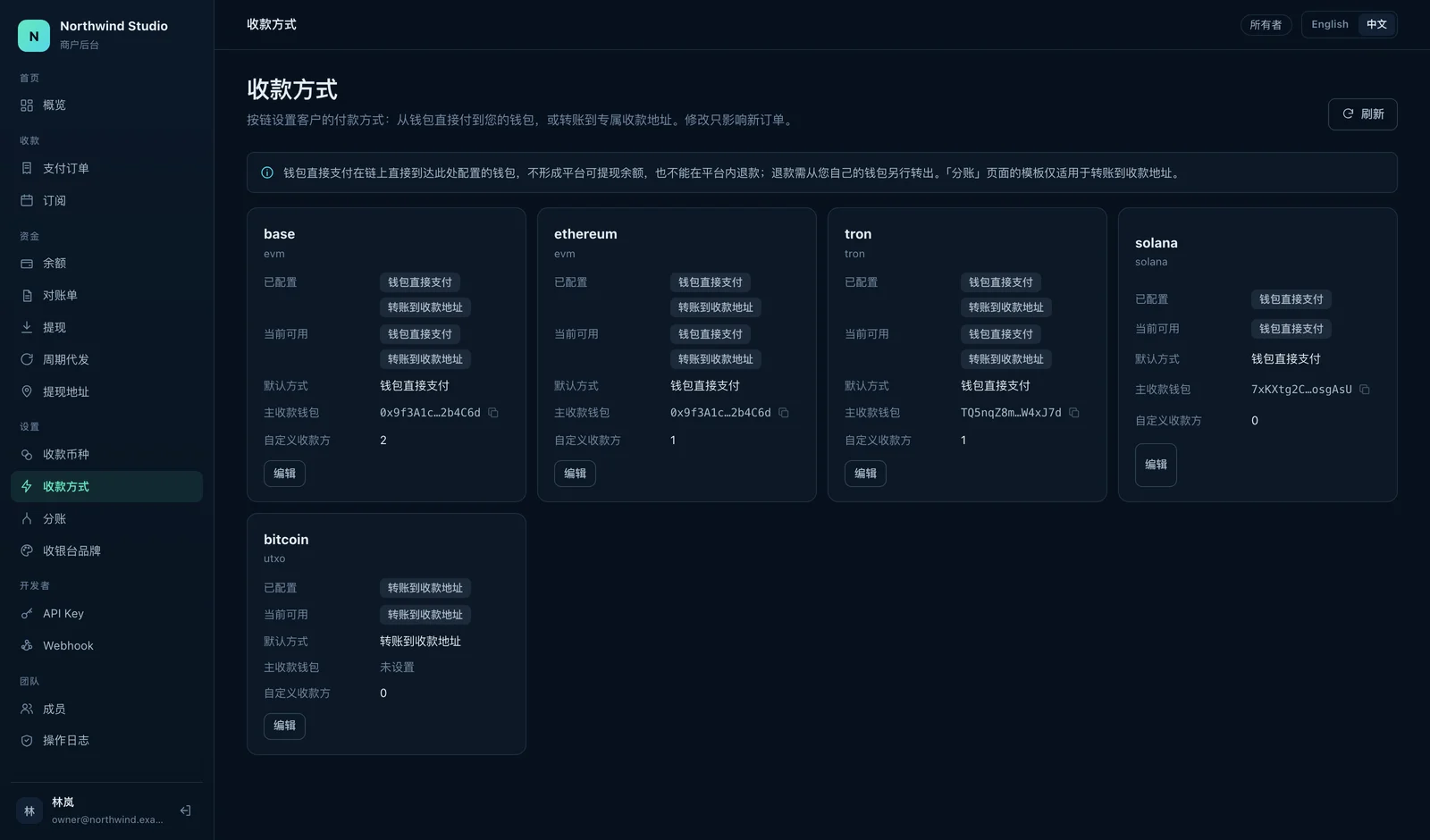The height and width of the screenshot is (840, 1430).
Task: Click the 提现 download arrow icon
Action: pos(27,327)
